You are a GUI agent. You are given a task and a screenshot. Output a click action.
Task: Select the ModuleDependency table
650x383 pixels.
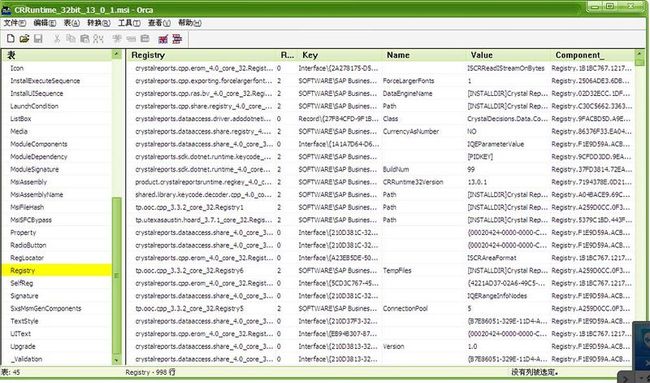tap(39, 157)
